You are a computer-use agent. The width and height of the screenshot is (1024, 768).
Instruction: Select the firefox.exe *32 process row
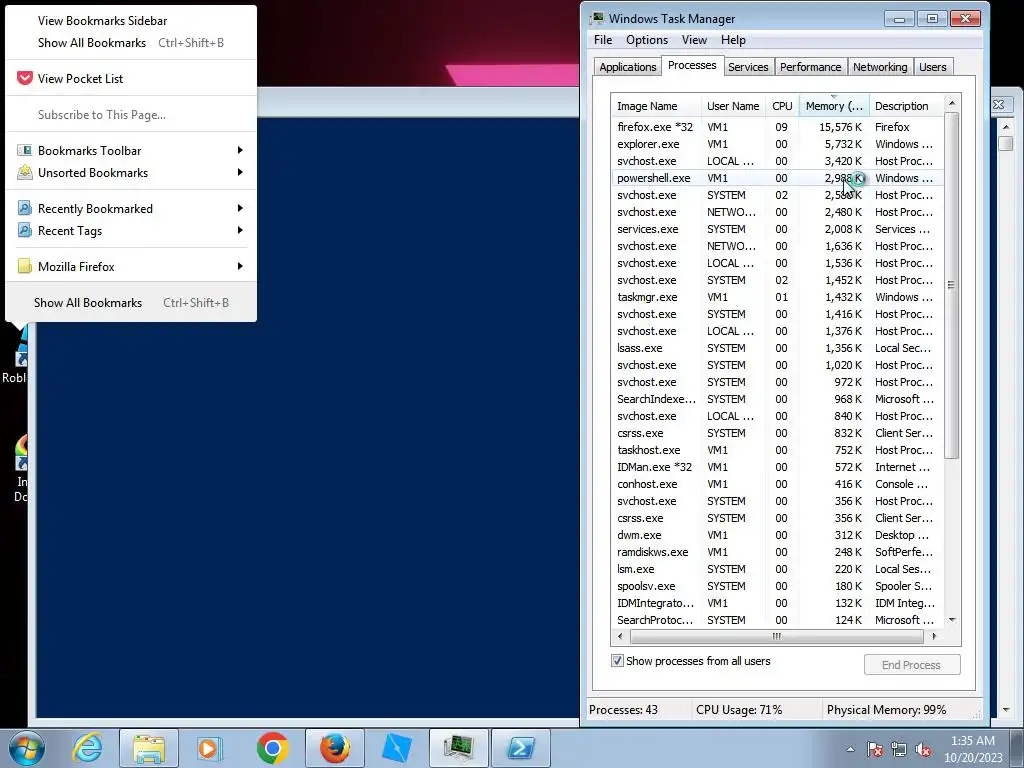(777, 127)
